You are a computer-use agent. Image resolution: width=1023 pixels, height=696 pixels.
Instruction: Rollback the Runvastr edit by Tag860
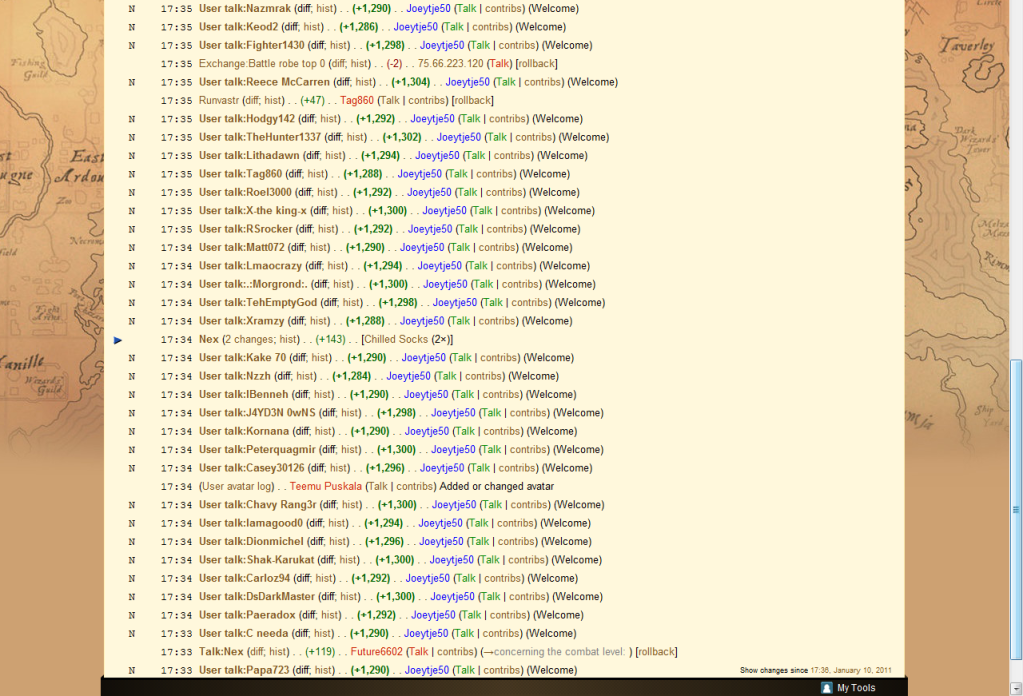472,100
